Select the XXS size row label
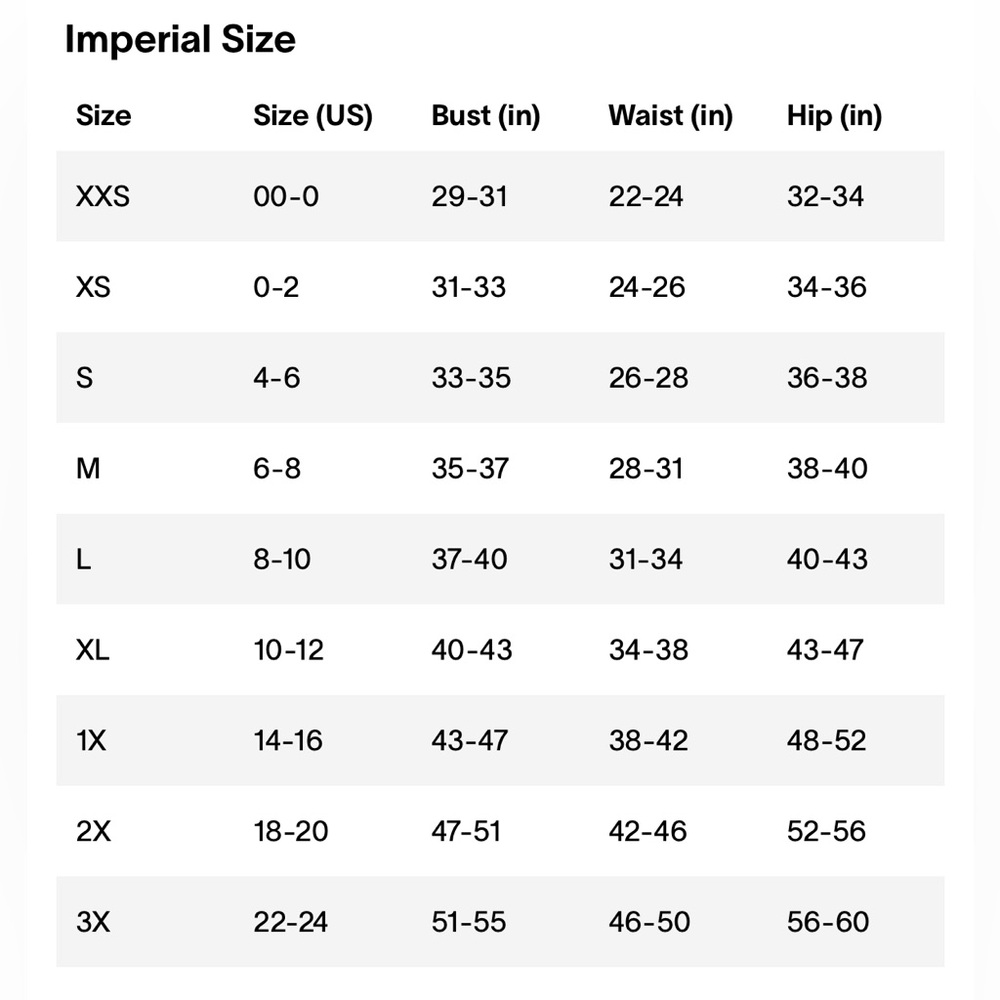This screenshot has width=1000, height=1000. (103, 196)
